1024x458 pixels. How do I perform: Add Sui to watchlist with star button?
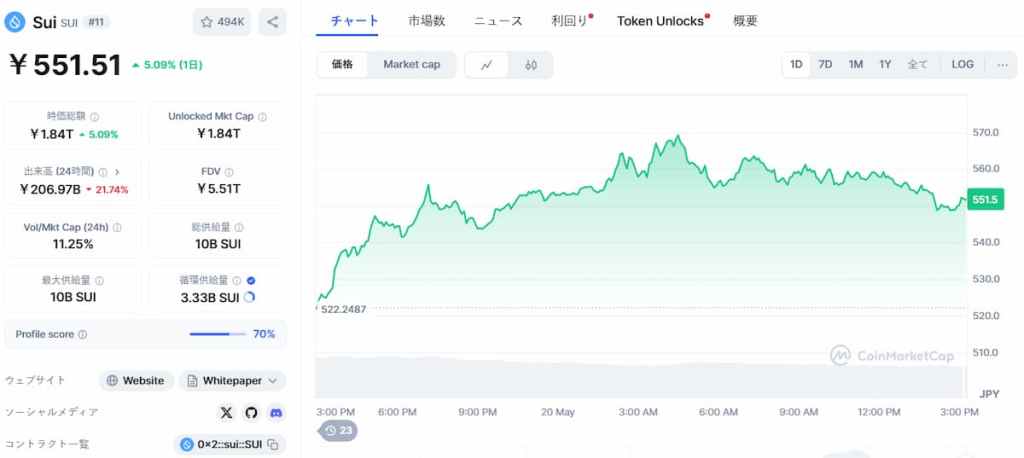click(x=222, y=22)
